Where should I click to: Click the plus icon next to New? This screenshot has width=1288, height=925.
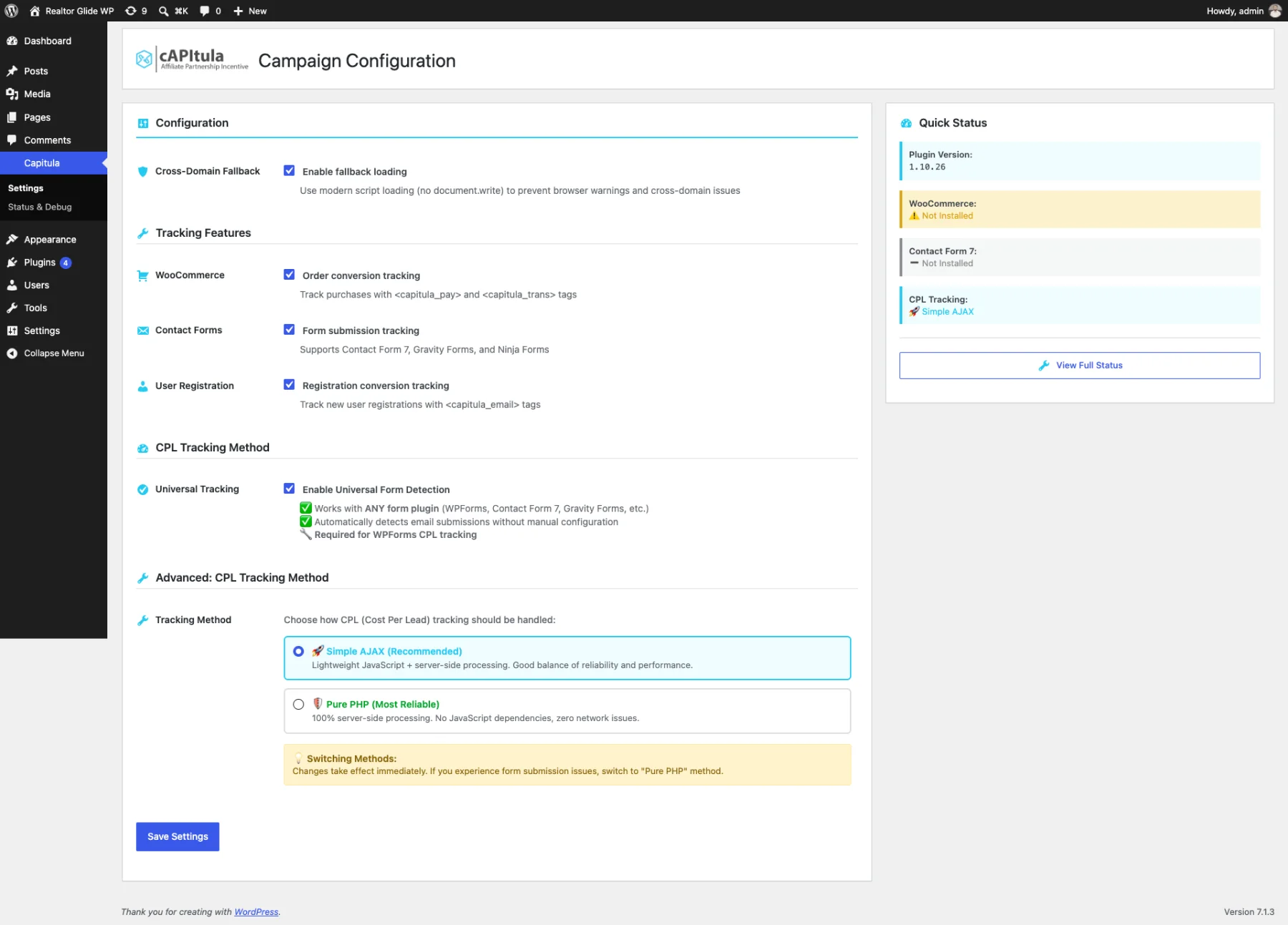(238, 11)
